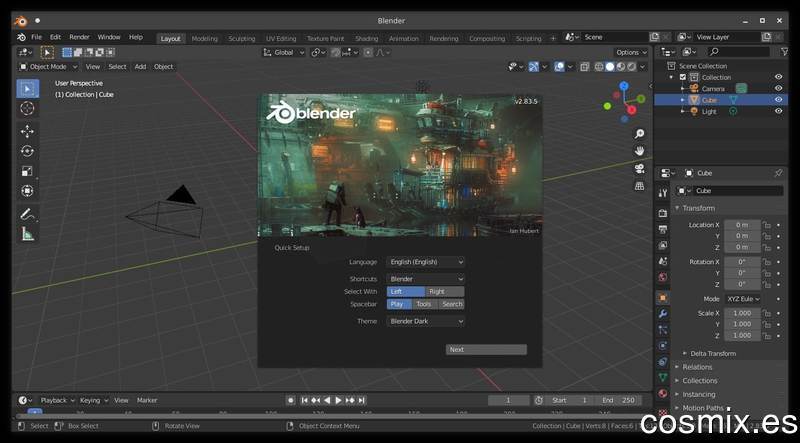The image size is (800, 443).
Task: Hide the Cube in the outliner
Action: click(778, 100)
